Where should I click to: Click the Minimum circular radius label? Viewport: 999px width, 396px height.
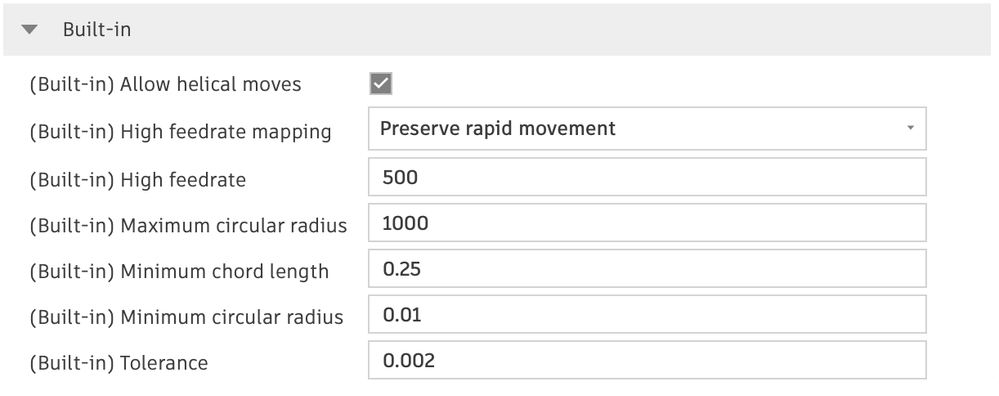[186, 317]
